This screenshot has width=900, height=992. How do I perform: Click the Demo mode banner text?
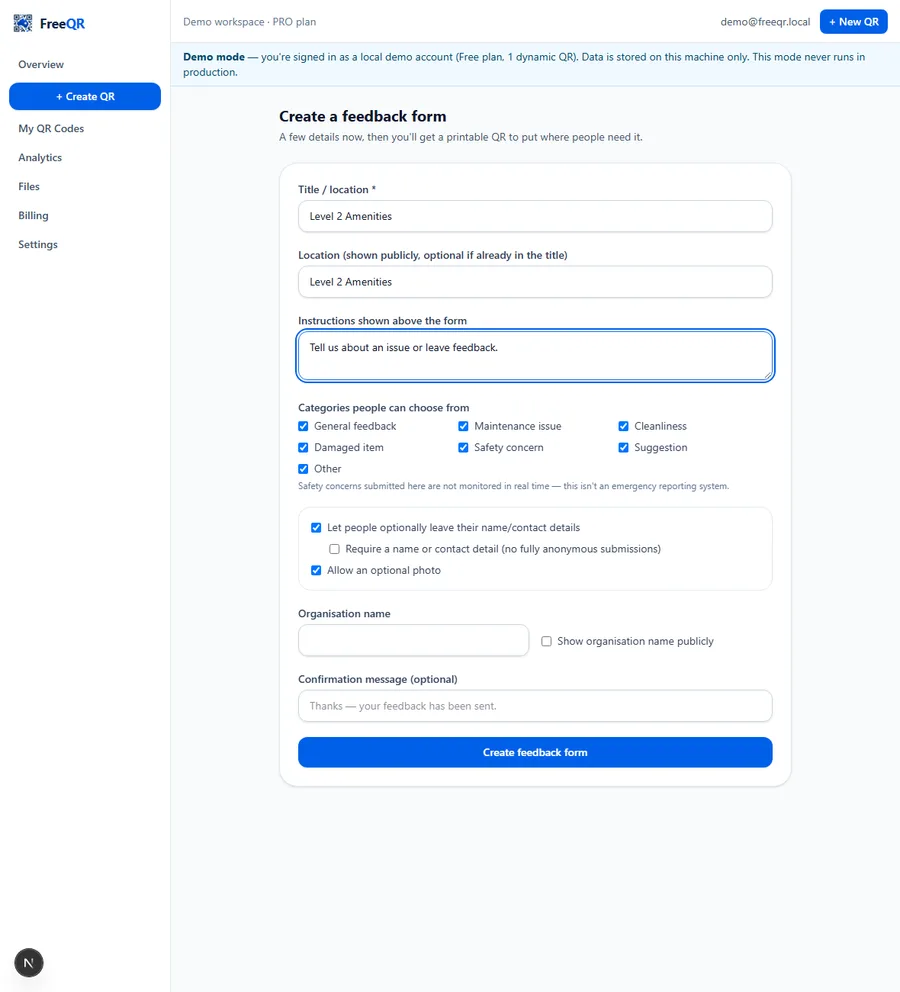524,65
